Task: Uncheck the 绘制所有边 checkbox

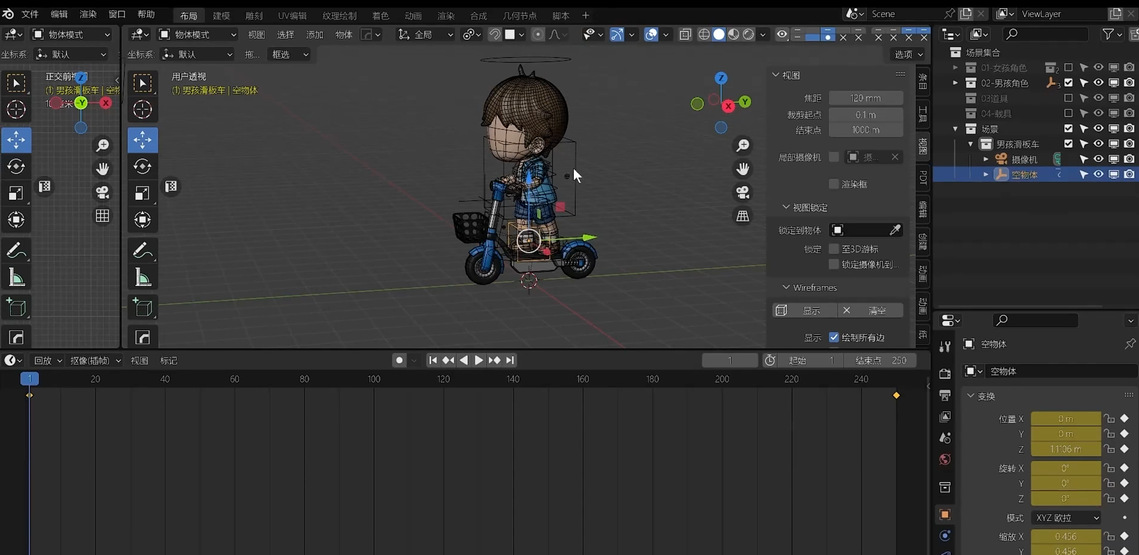Action: tap(834, 338)
